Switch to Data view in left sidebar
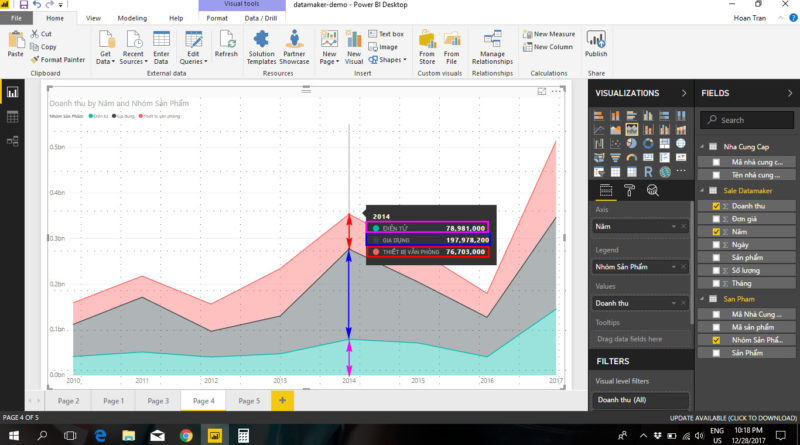Screen dimensions: 800x445 (x=13, y=117)
